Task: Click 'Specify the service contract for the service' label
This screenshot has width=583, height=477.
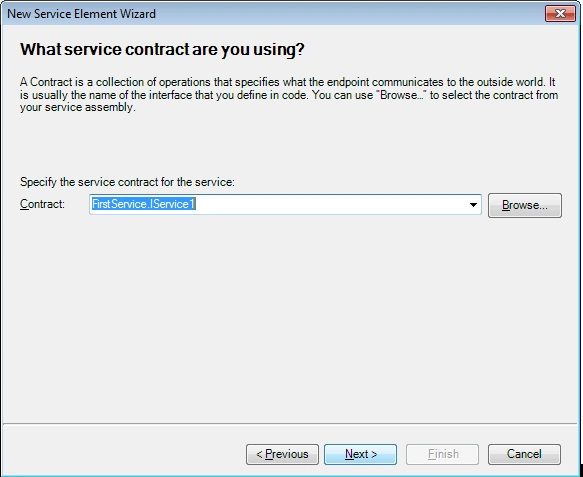Action: (x=127, y=182)
